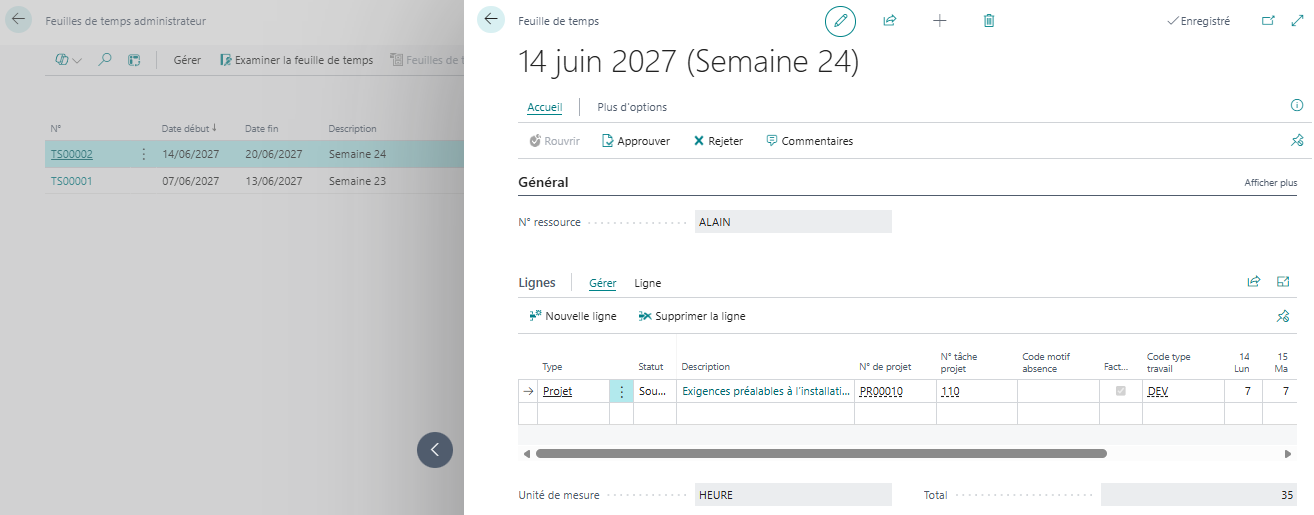Screen dimensions: 1314x515
Task: Click the scrollbar's left arrow in the lines grid
Action: click(526, 454)
